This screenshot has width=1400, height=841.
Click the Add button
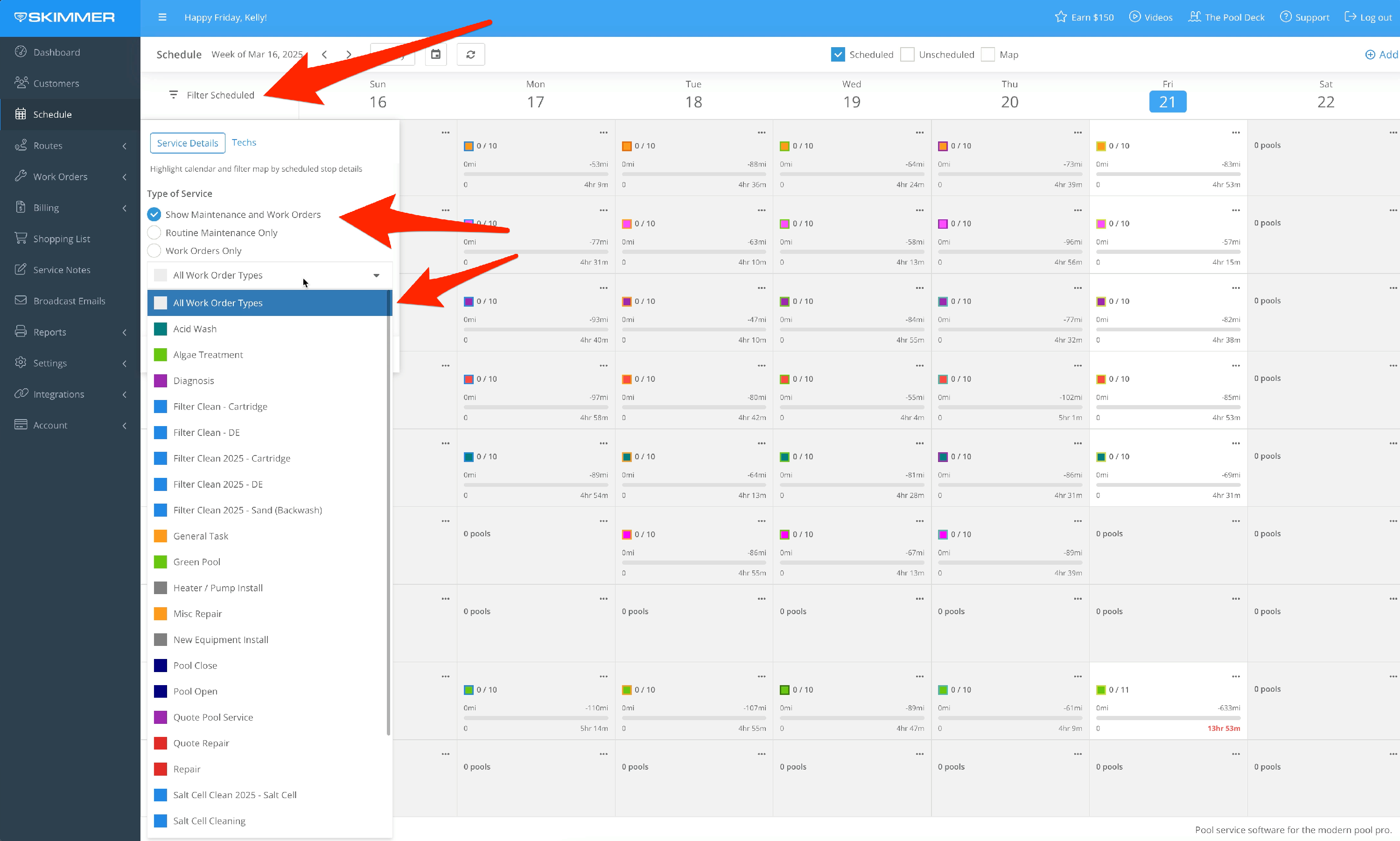pos(1381,55)
